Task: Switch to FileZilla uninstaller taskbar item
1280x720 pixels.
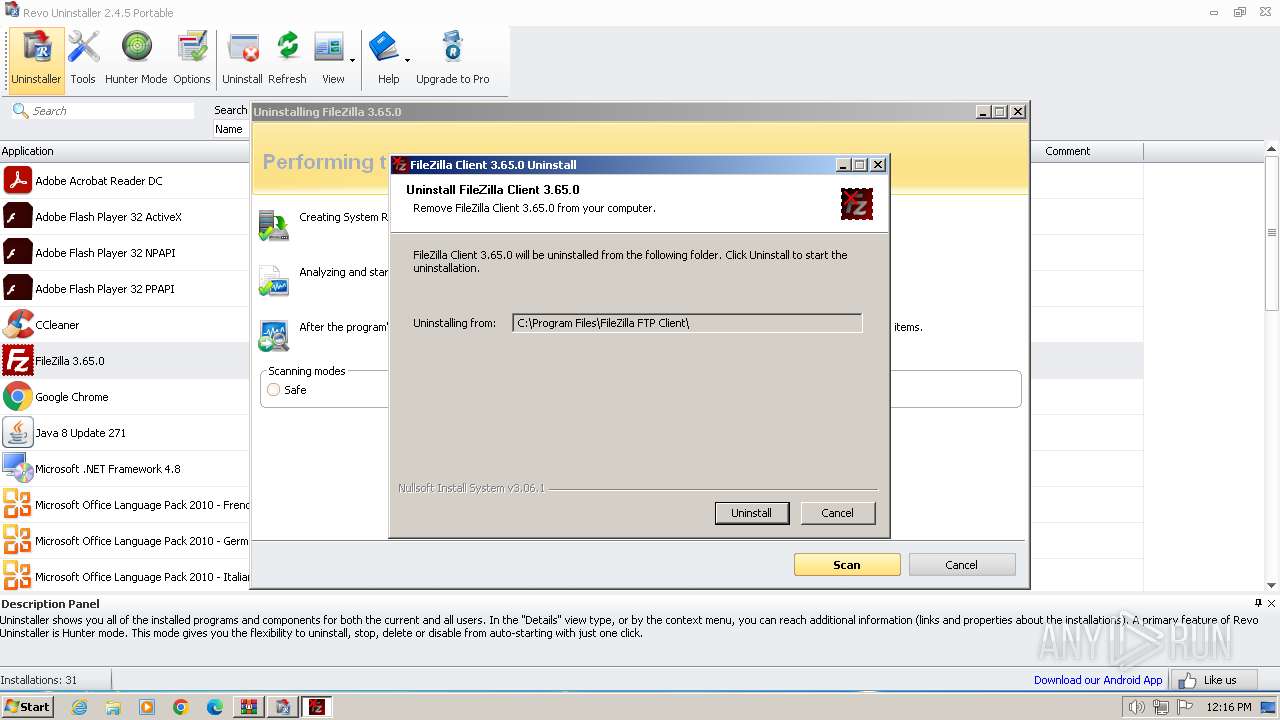Action: (x=317, y=707)
